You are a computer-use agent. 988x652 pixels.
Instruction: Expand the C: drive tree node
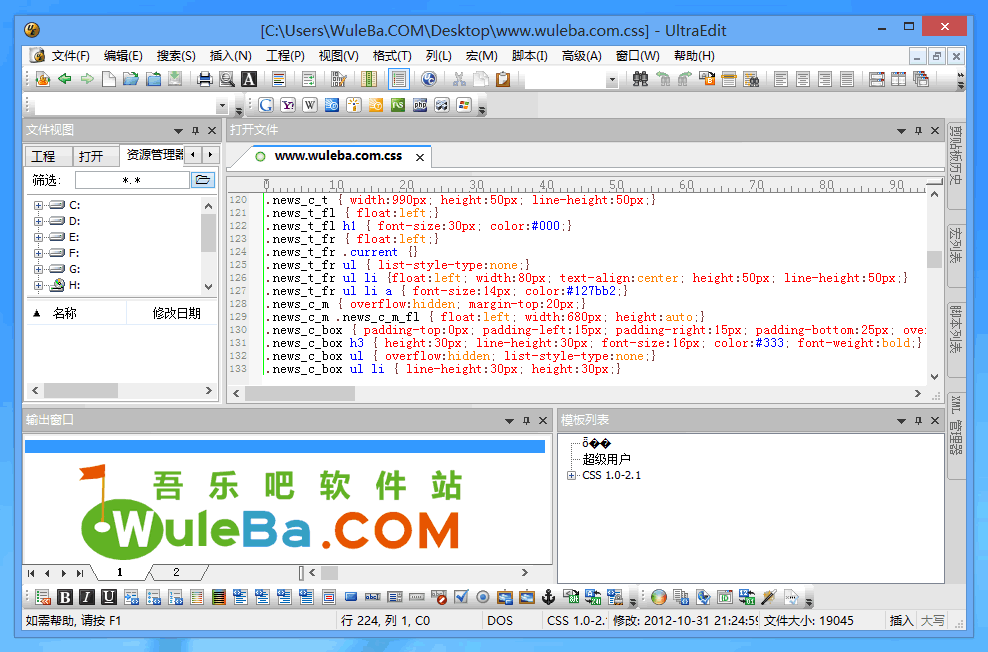pyautogui.click(x=38, y=205)
